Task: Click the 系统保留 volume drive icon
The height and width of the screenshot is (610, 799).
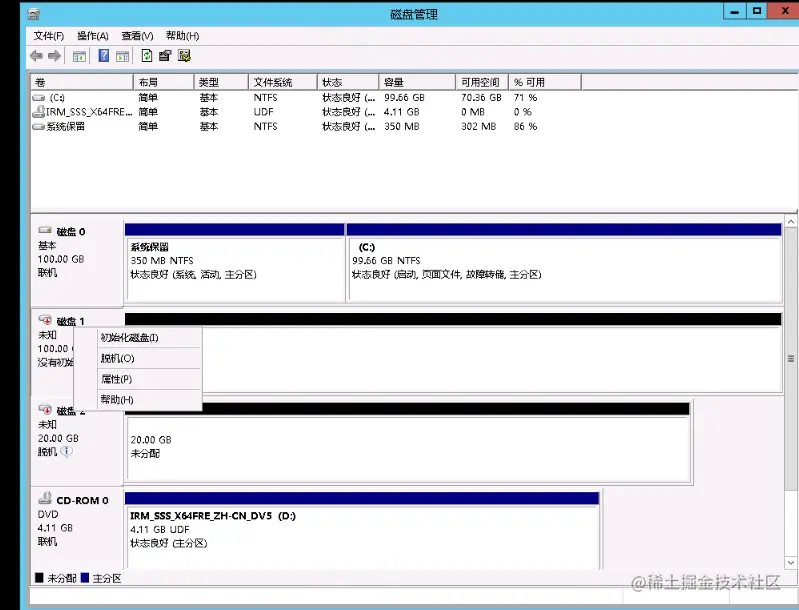Action: pos(38,126)
